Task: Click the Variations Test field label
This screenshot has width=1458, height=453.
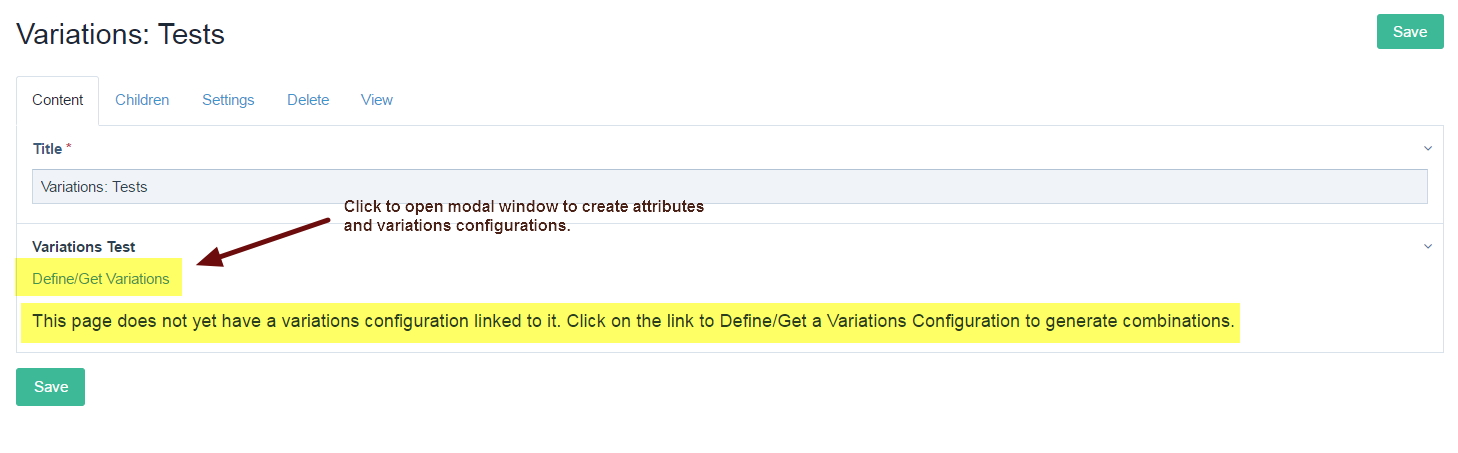Action: pos(84,246)
